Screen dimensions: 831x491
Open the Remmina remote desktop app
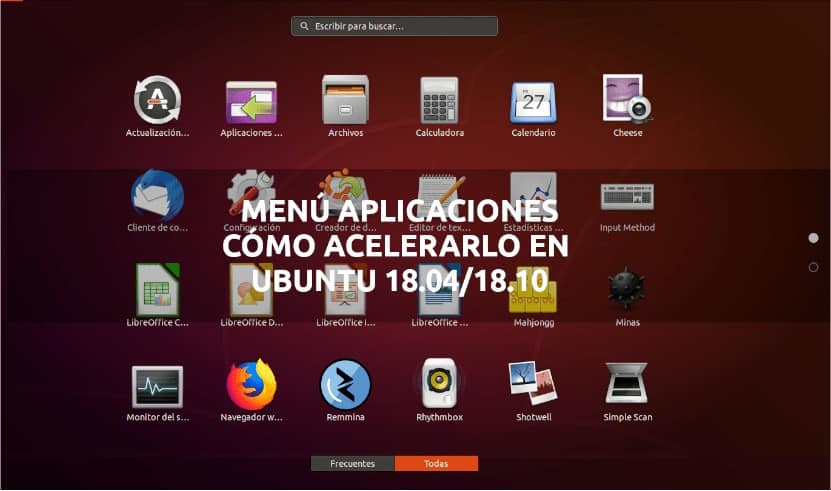(x=345, y=385)
